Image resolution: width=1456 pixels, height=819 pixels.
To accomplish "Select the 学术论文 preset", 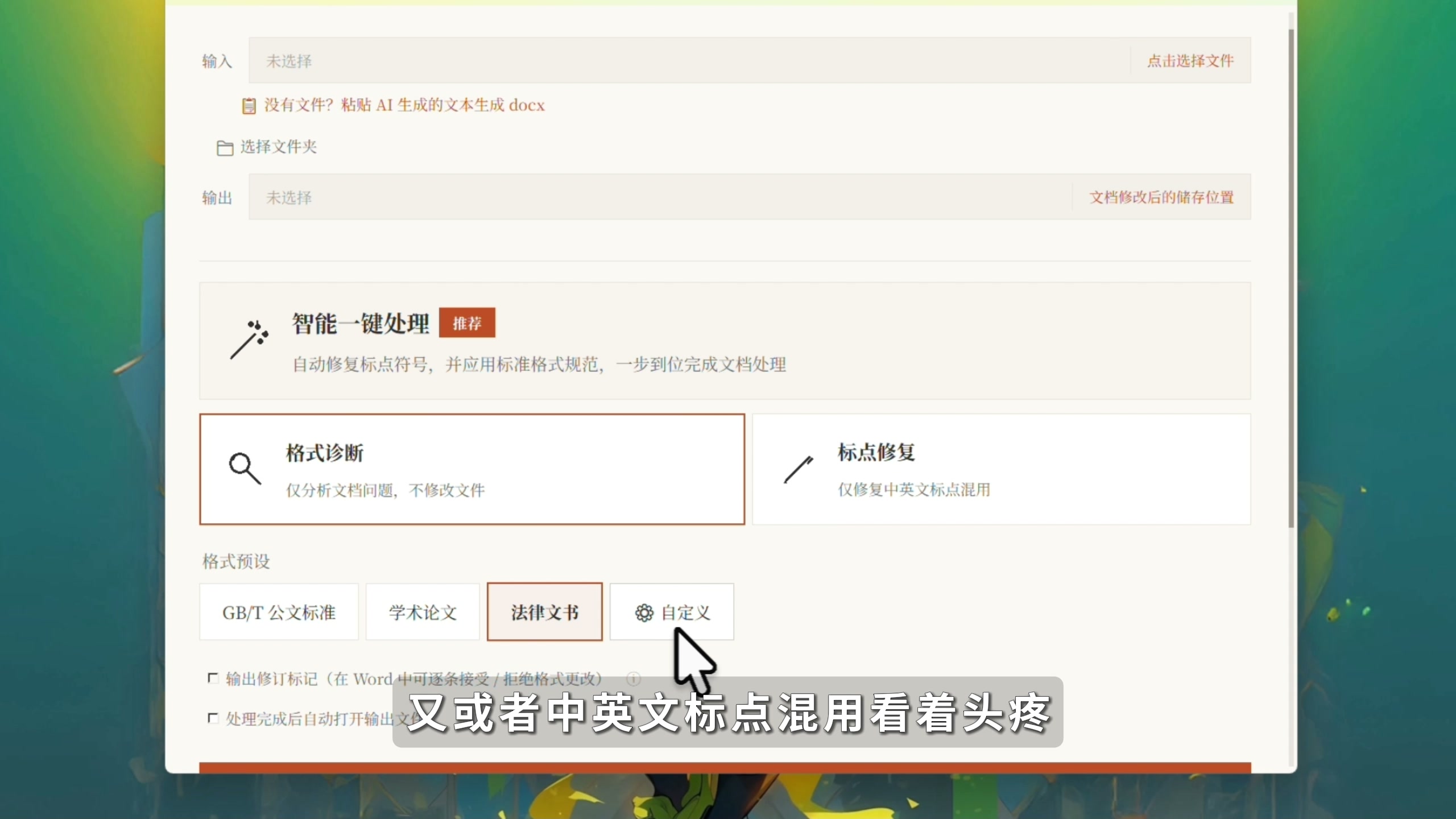I will click(423, 612).
